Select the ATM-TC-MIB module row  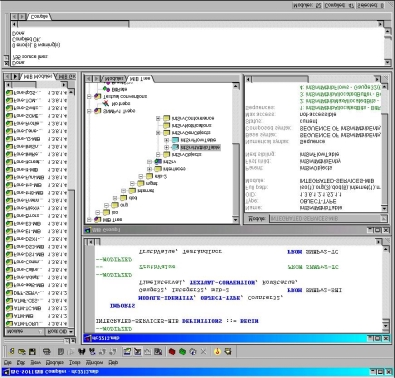37,308
